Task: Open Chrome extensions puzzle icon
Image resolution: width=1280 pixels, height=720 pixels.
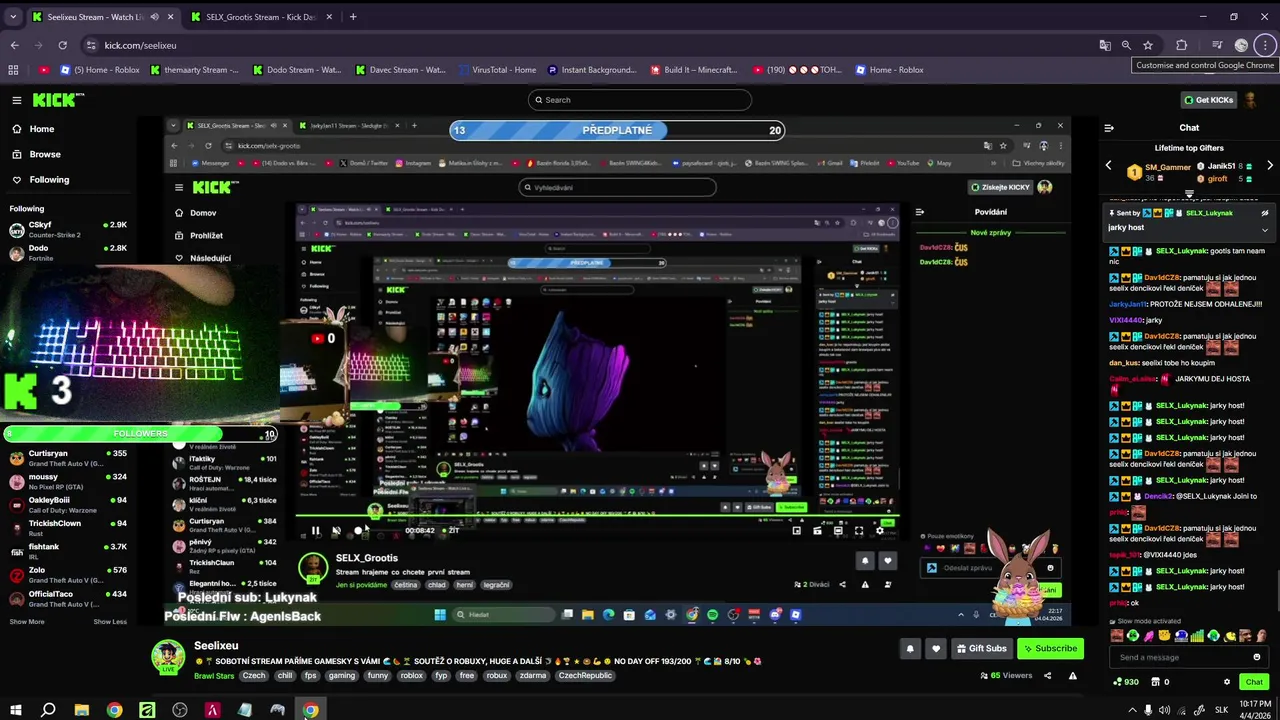Action: click(x=1181, y=45)
